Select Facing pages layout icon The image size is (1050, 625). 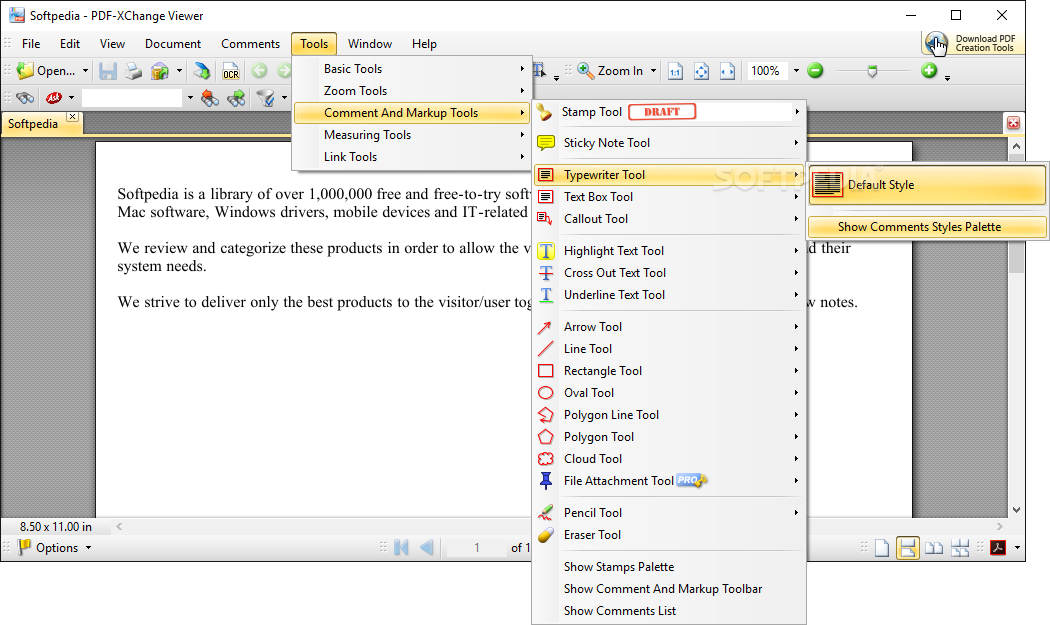[x=934, y=548]
